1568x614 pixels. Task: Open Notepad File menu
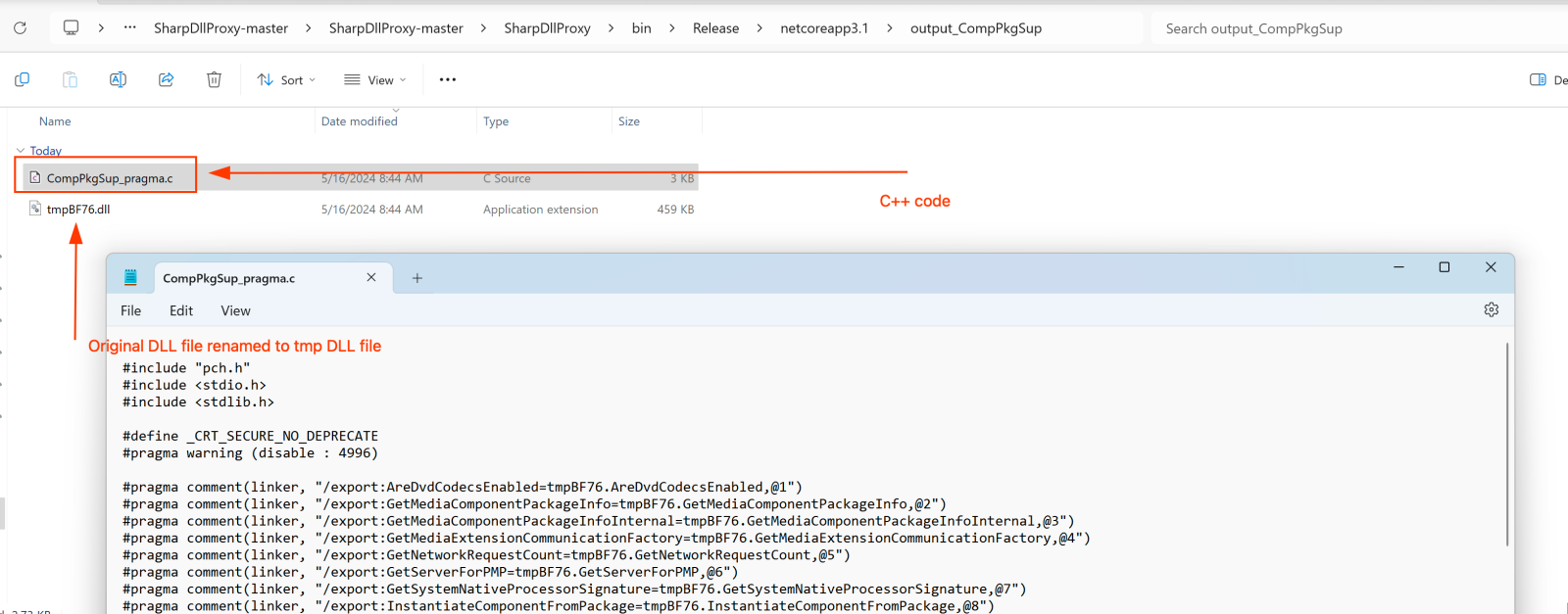point(130,310)
